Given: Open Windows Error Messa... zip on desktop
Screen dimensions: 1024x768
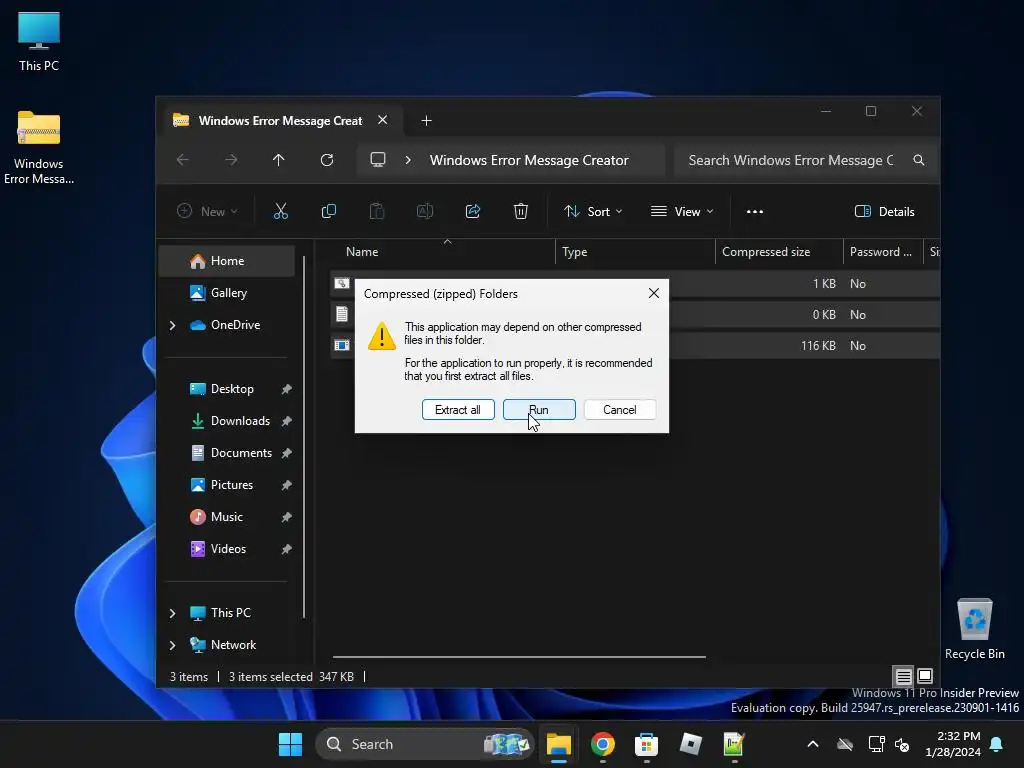Looking at the screenshot, I should (x=39, y=148).
